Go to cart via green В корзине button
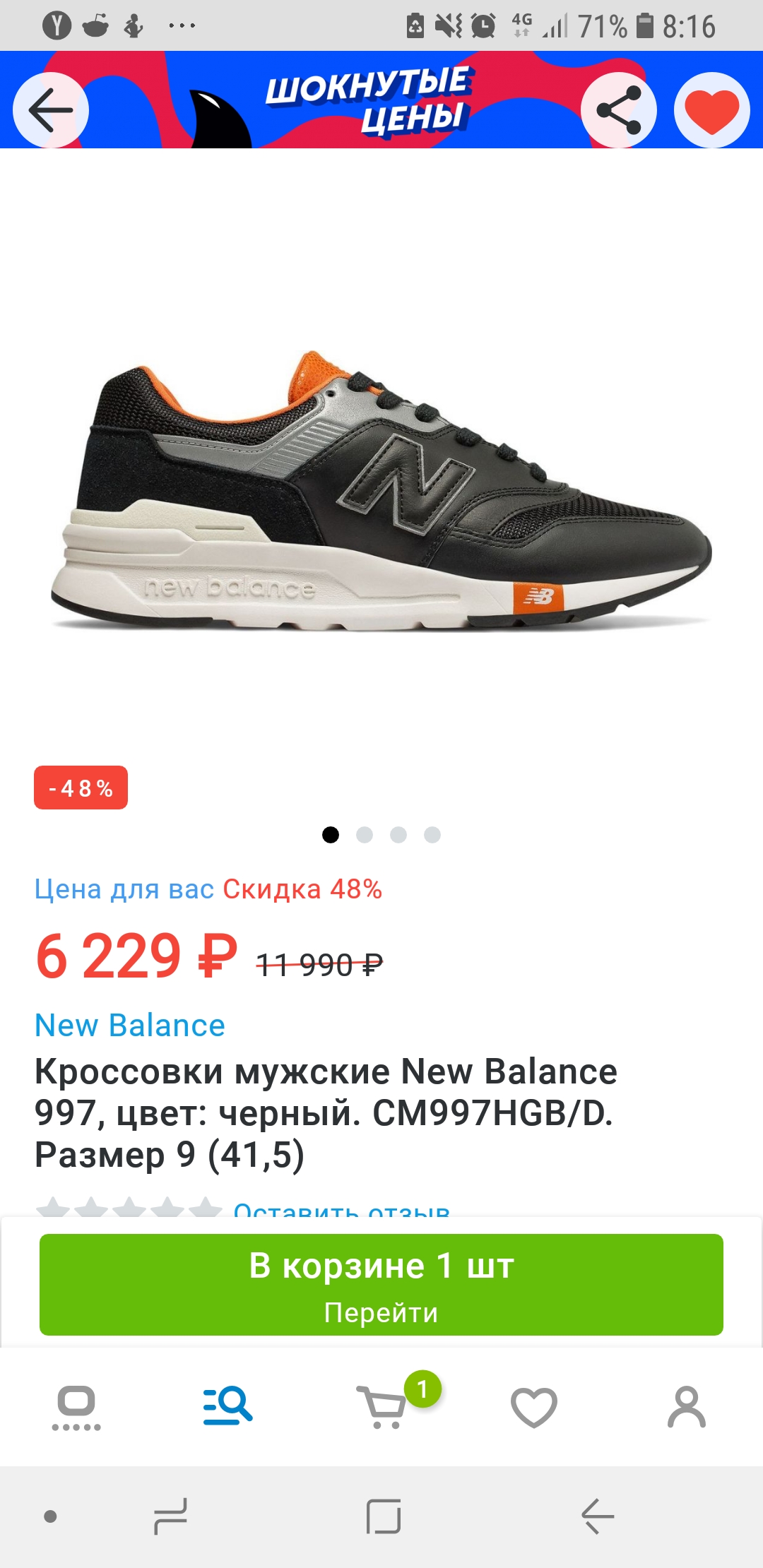The width and height of the screenshot is (763, 1568). tap(381, 1285)
